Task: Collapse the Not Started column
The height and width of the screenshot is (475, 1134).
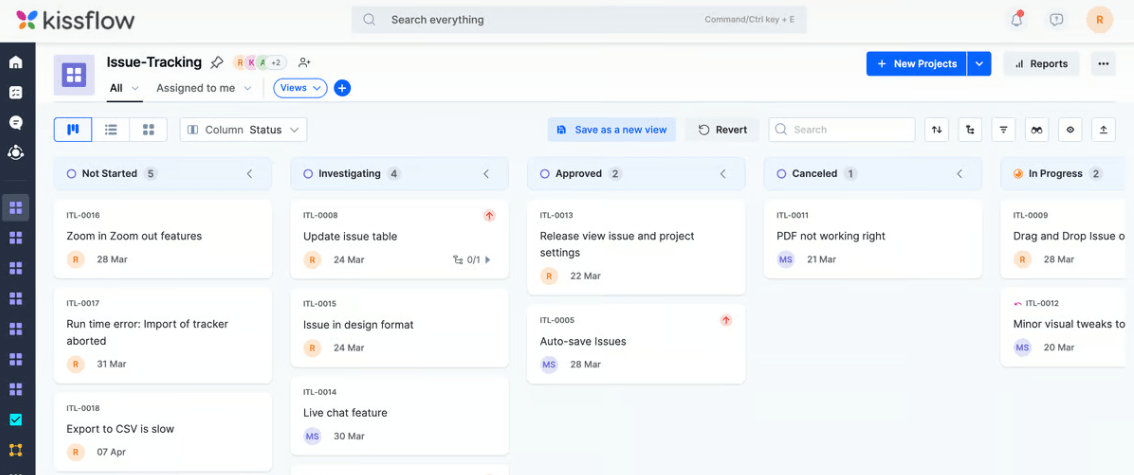Action: [250, 174]
